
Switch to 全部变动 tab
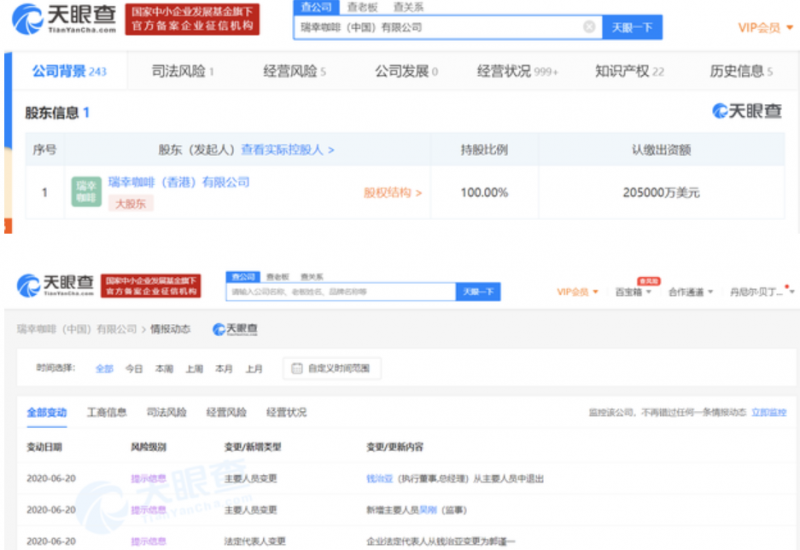47,412
